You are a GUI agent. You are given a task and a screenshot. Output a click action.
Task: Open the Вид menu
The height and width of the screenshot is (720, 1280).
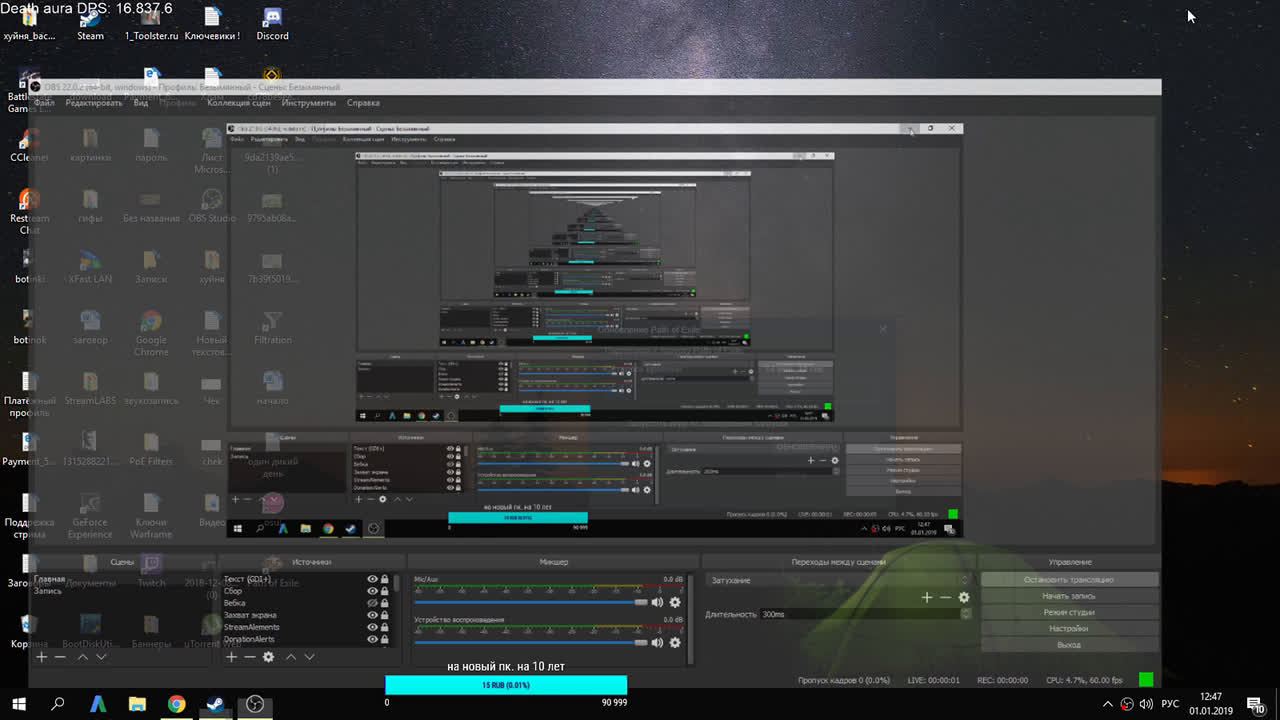[141, 103]
